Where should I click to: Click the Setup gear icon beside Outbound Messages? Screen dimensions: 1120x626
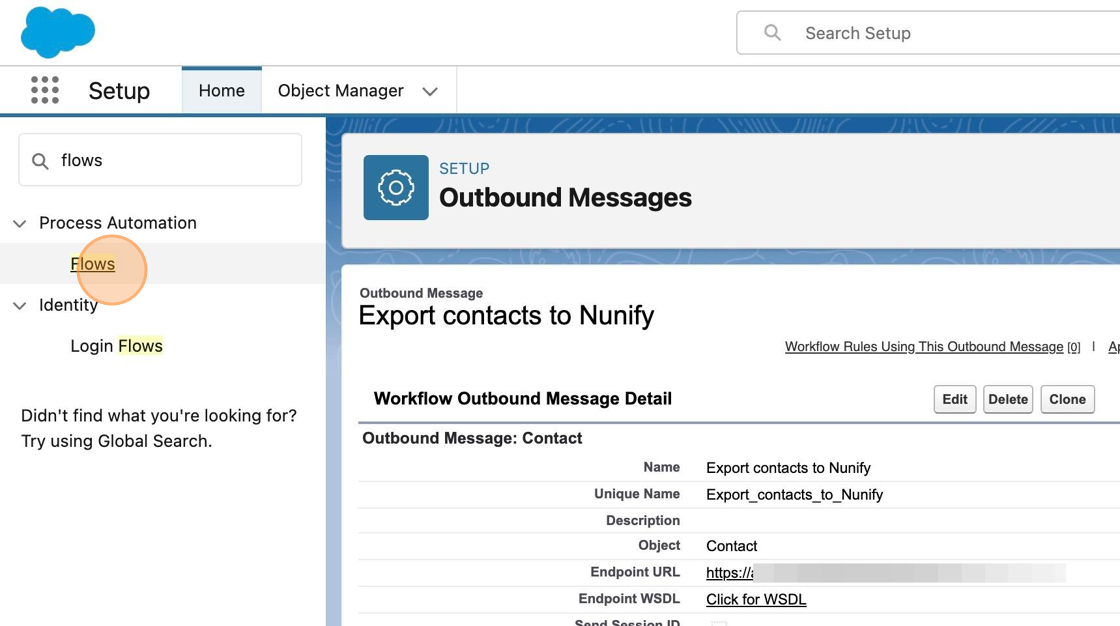(x=396, y=187)
